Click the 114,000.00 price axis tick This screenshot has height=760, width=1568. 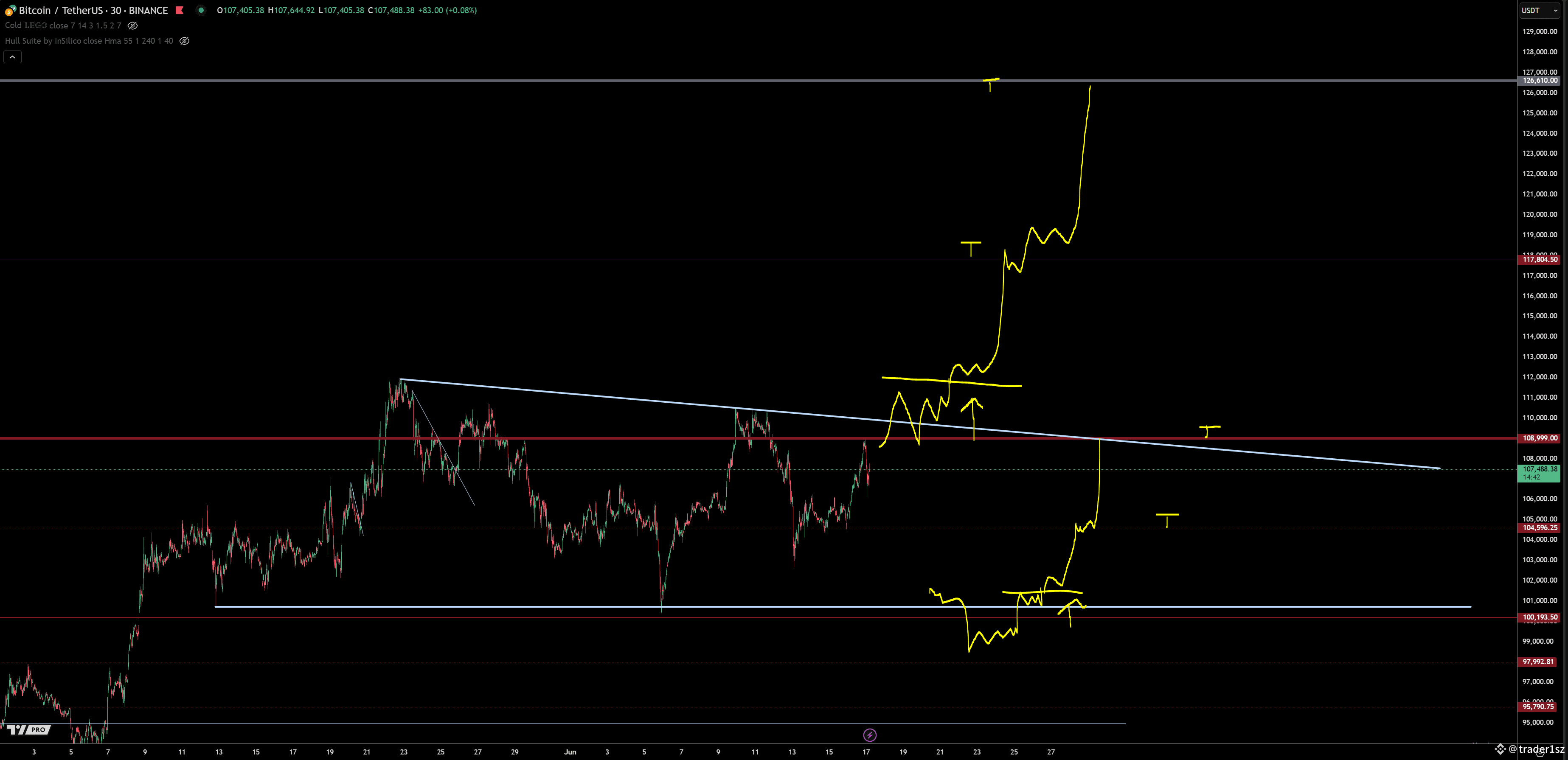(1540, 336)
